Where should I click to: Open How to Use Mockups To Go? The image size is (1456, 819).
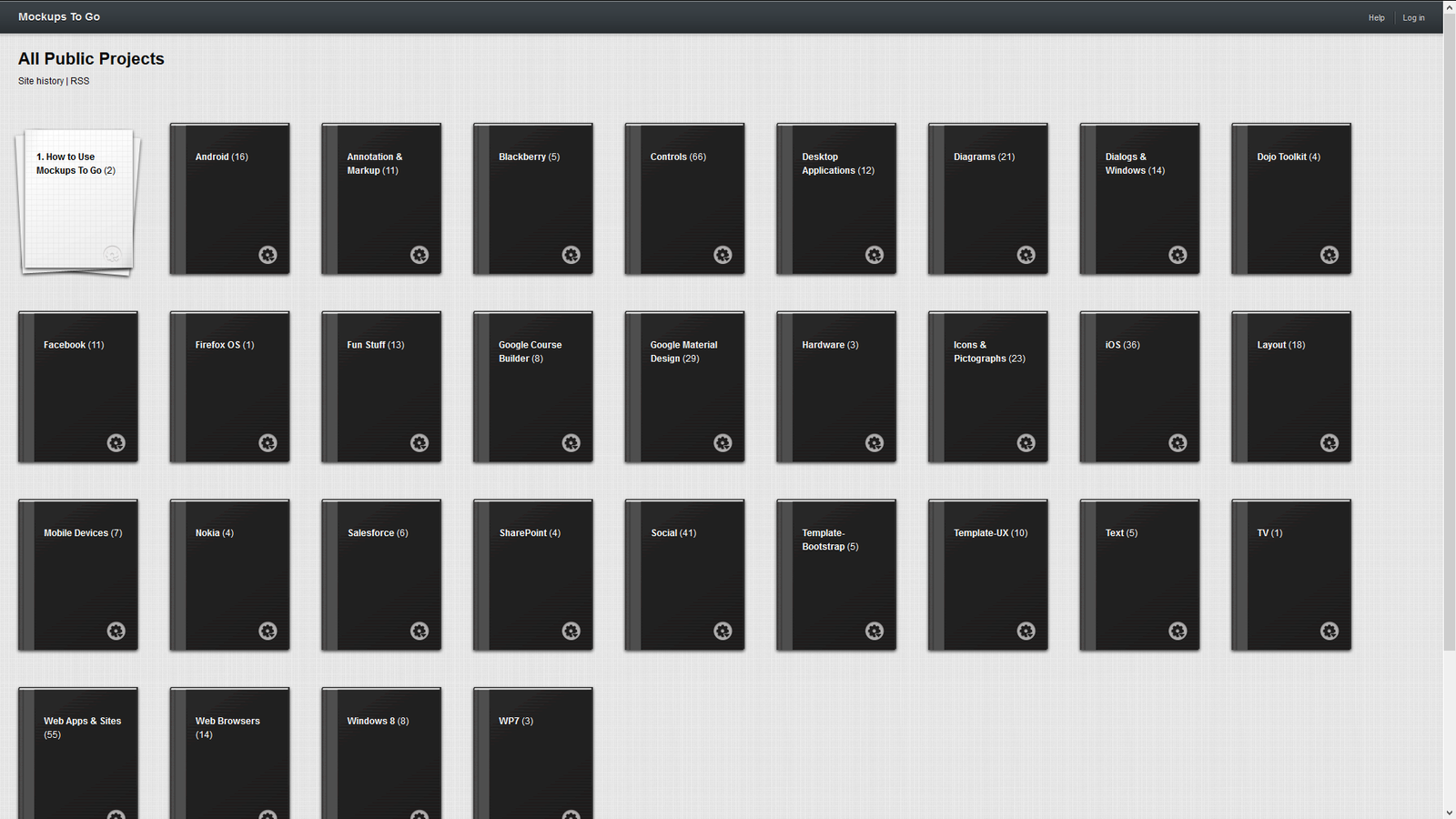click(78, 200)
